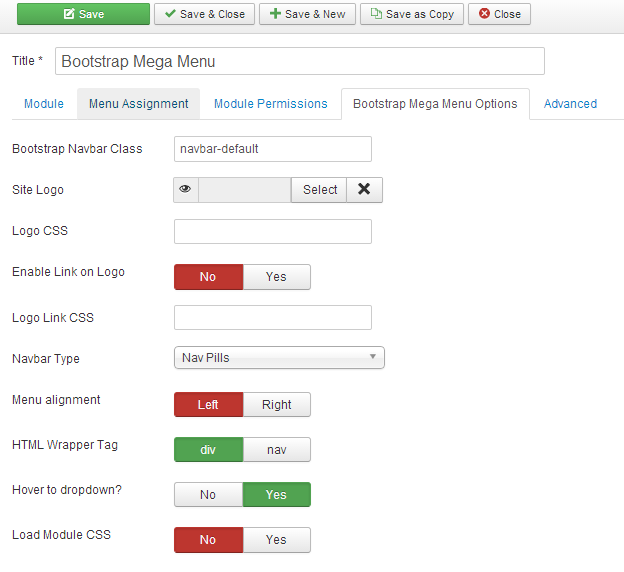Focus the Title input field
Screen dimensions: 624x572
click(x=300, y=61)
